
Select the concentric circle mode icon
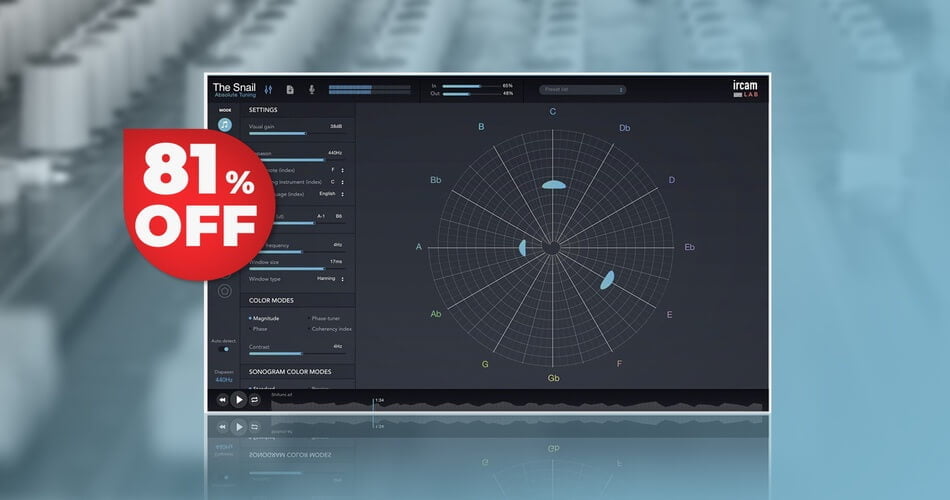point(225,291)
